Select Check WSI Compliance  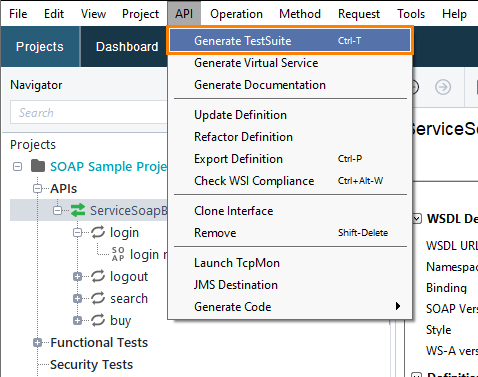coord(290,181)
